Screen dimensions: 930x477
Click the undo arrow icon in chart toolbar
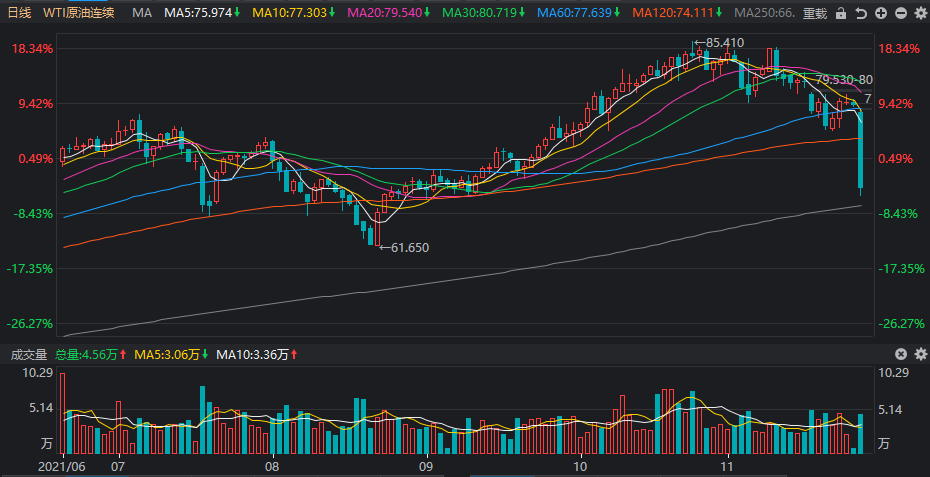click(x=861, y=13)
